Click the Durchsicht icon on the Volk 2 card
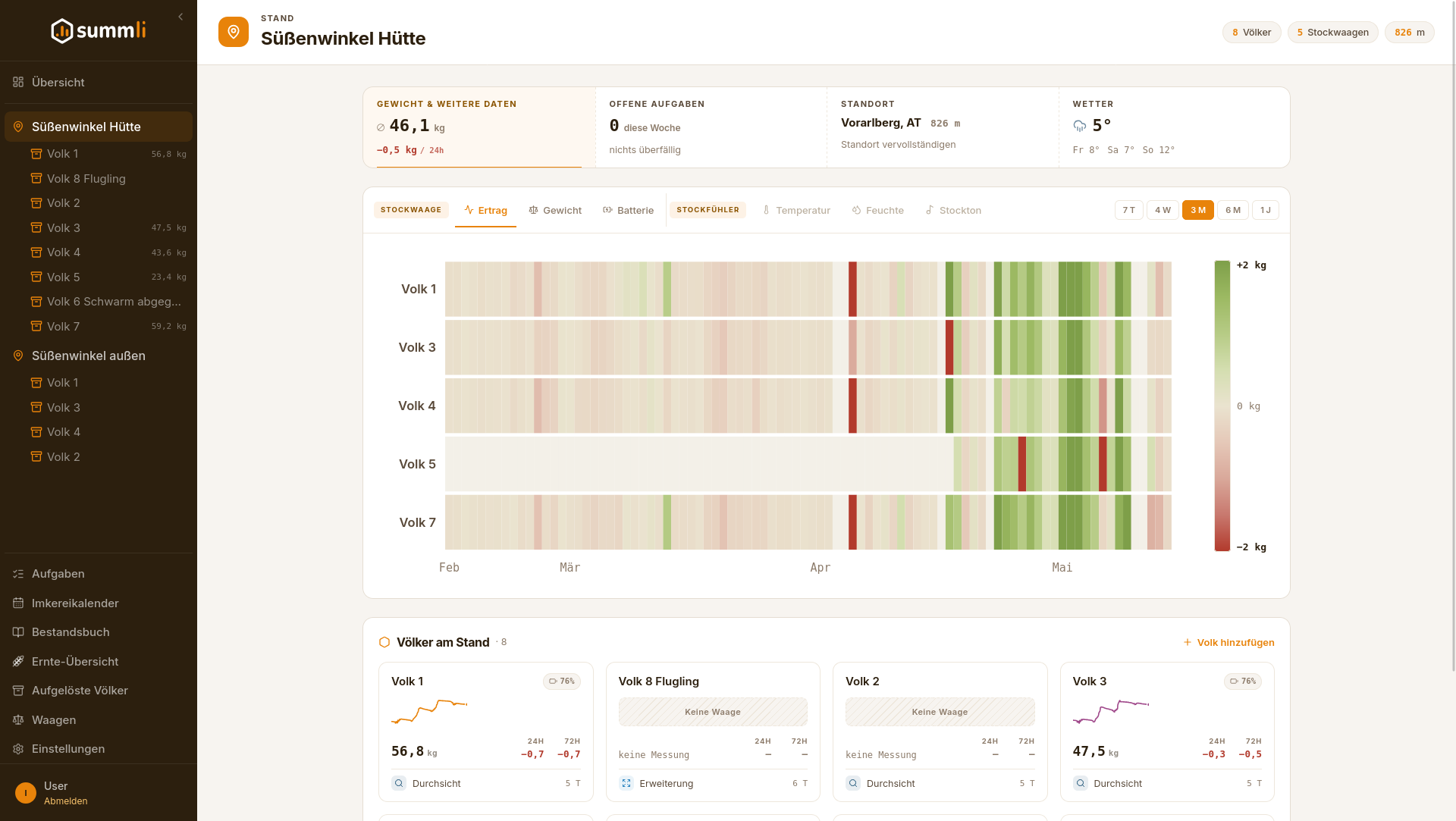This screenshot has height=821, width=1456. coord(853,783)
